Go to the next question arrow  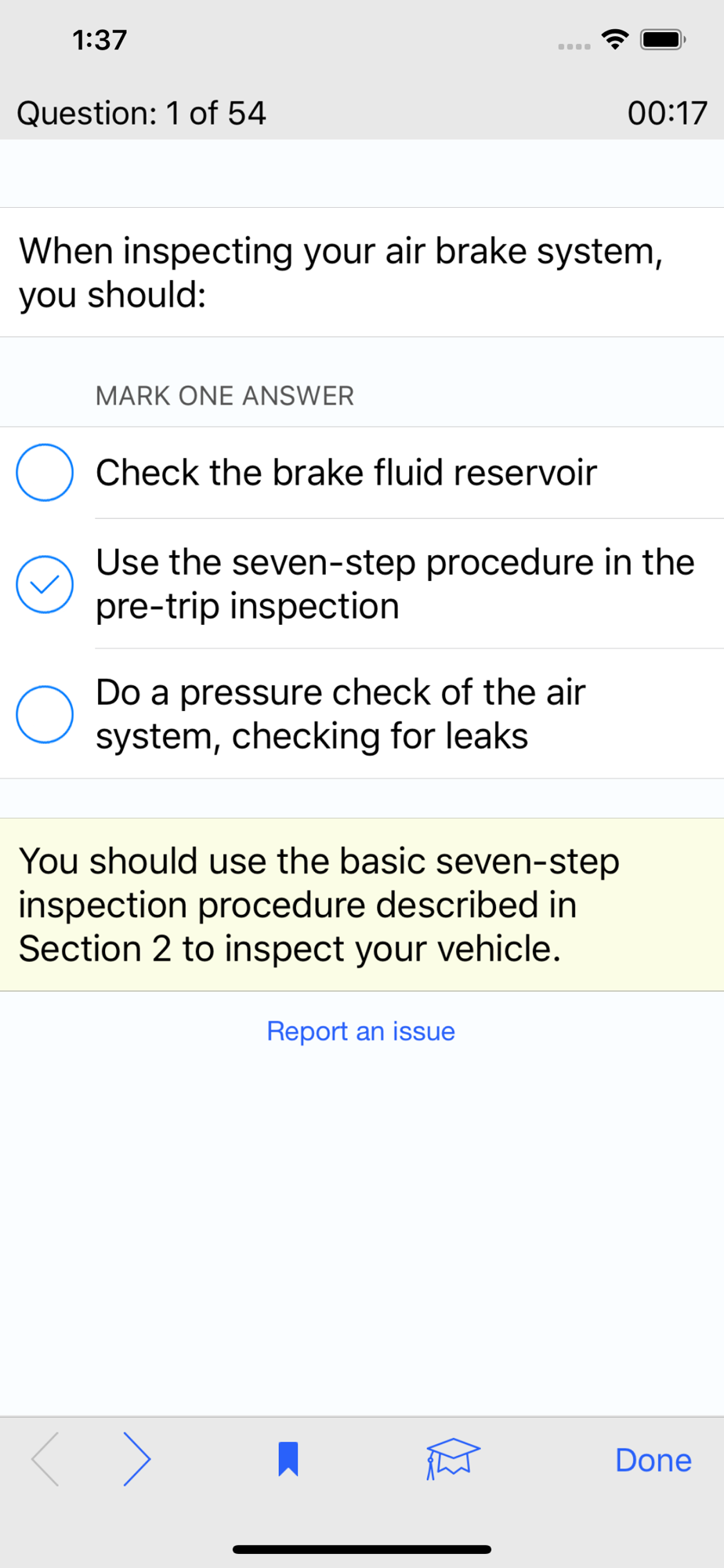(137, 1459)
